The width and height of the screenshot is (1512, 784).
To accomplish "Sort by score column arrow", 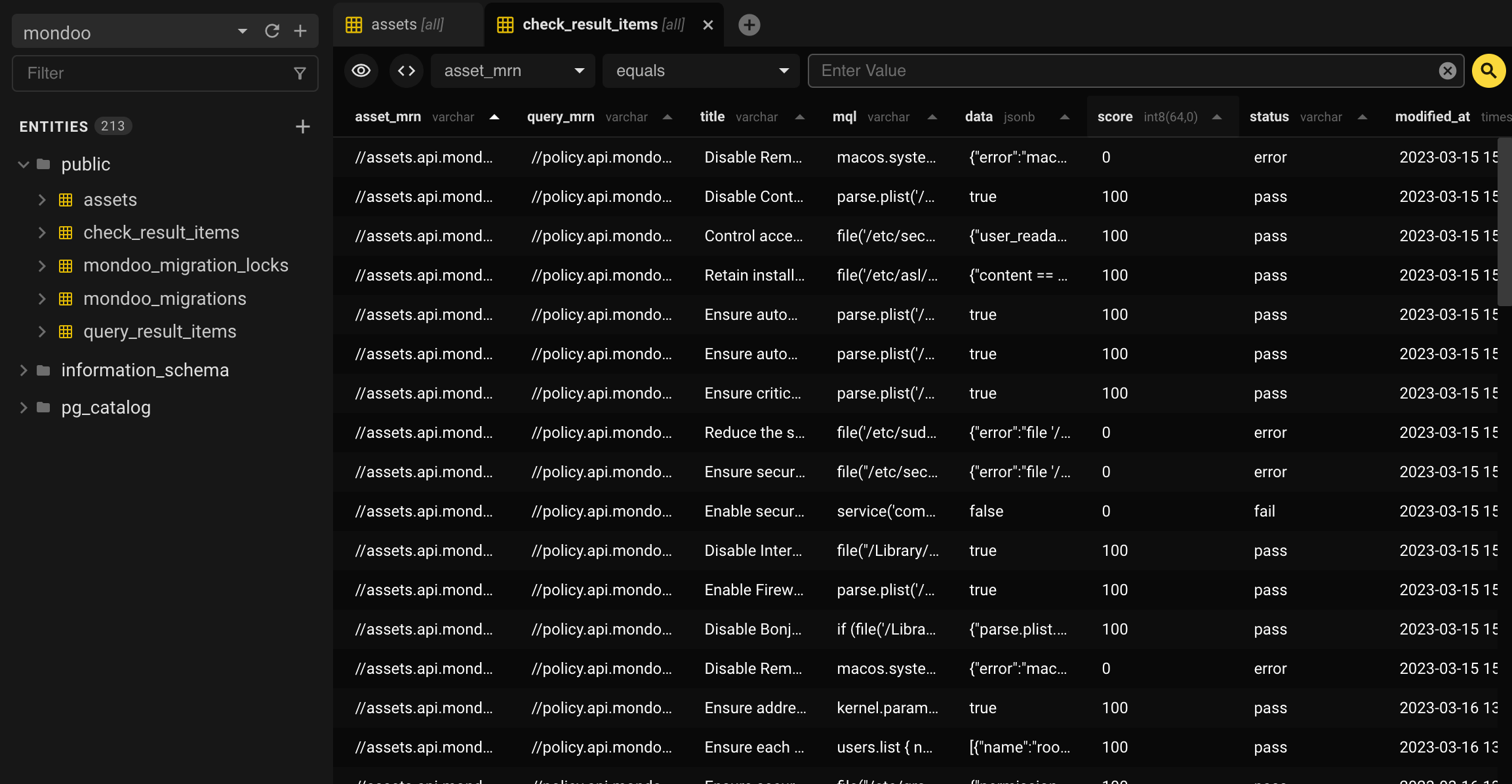I will click(1217, 117).
